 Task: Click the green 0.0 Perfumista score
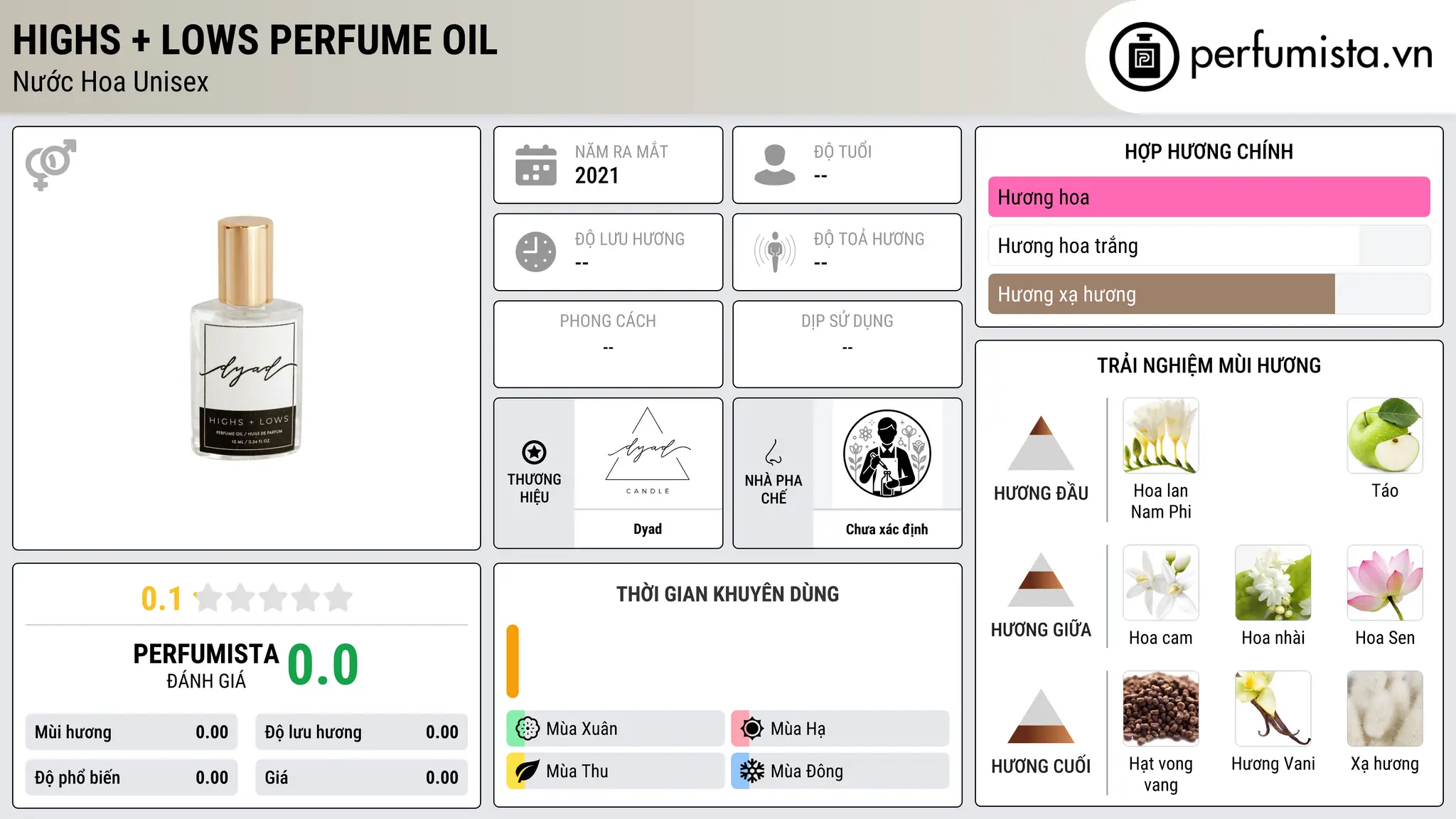(323, 665)
